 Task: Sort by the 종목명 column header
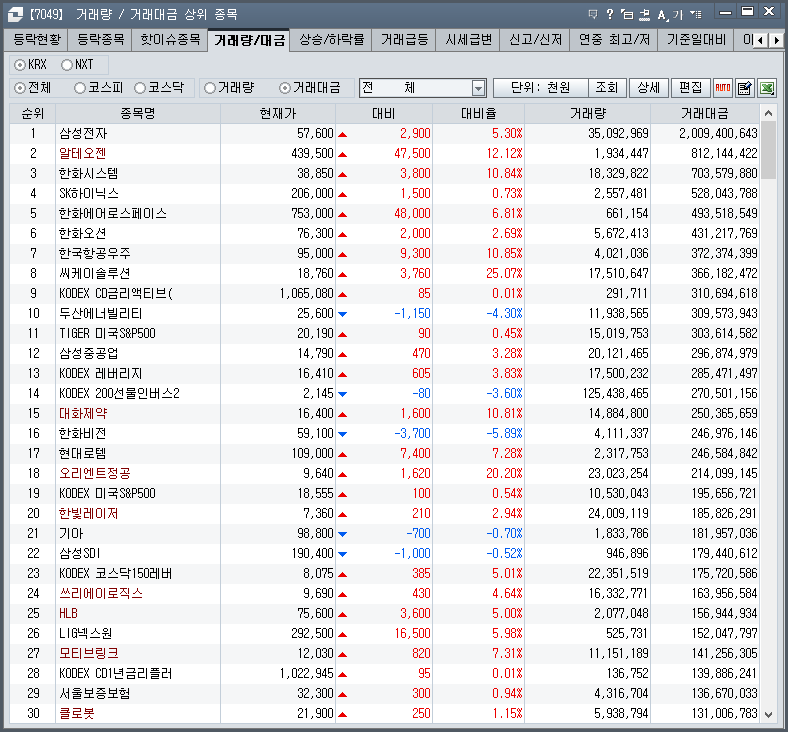click(x=138, y=114)
